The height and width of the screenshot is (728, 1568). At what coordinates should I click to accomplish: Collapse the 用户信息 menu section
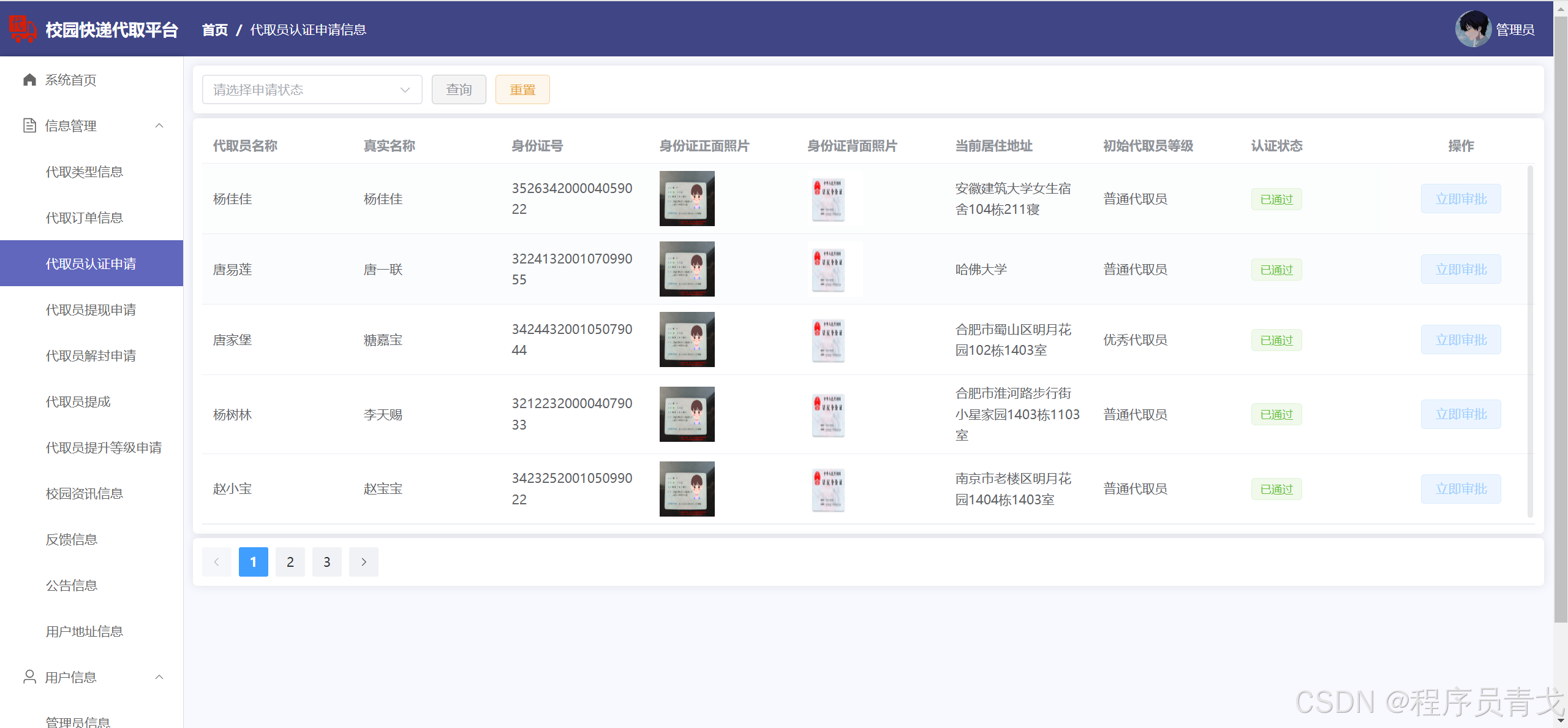159,677
